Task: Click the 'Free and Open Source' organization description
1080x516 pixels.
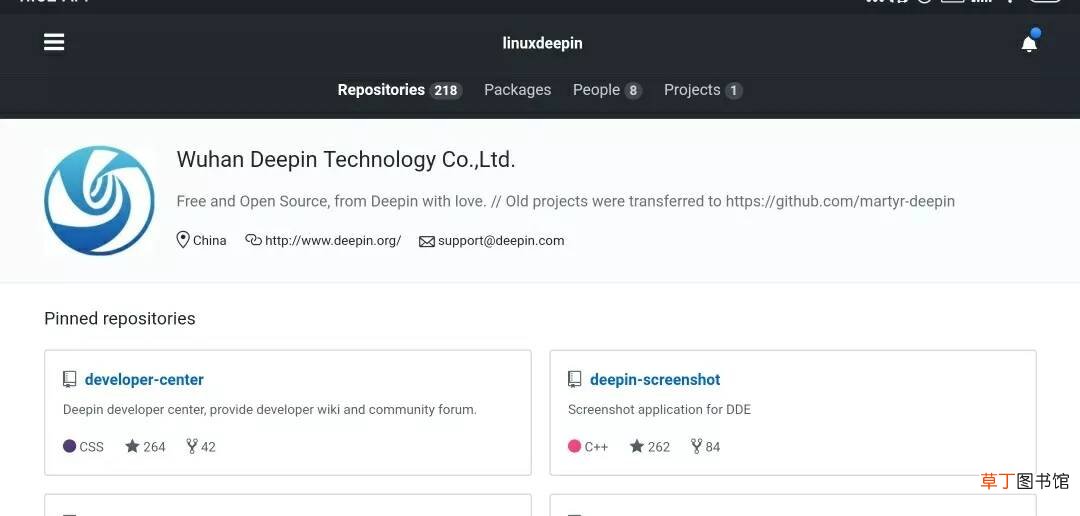Action: [565, 201]
